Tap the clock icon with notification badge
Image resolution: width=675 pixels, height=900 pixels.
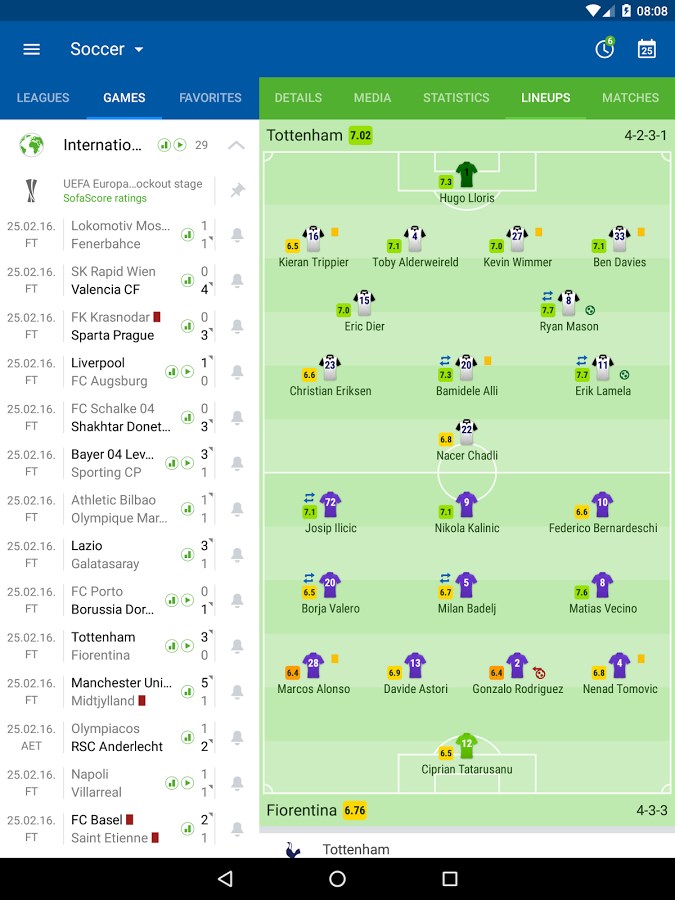(x=604, y=48)
